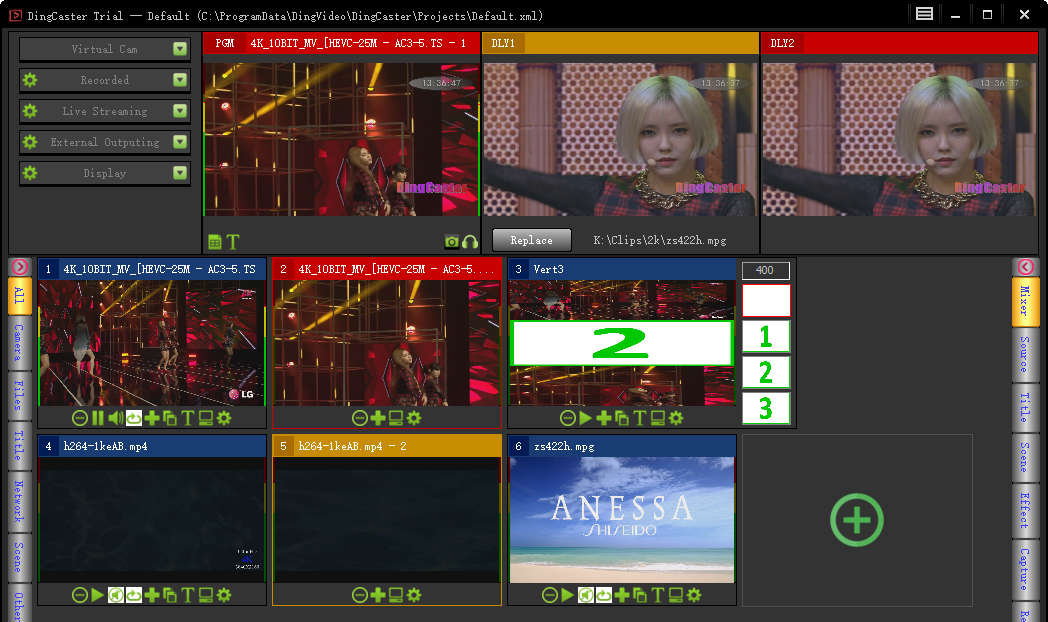
Task: Click the PGM list sheet icon
Action: [x=215, y=242]
